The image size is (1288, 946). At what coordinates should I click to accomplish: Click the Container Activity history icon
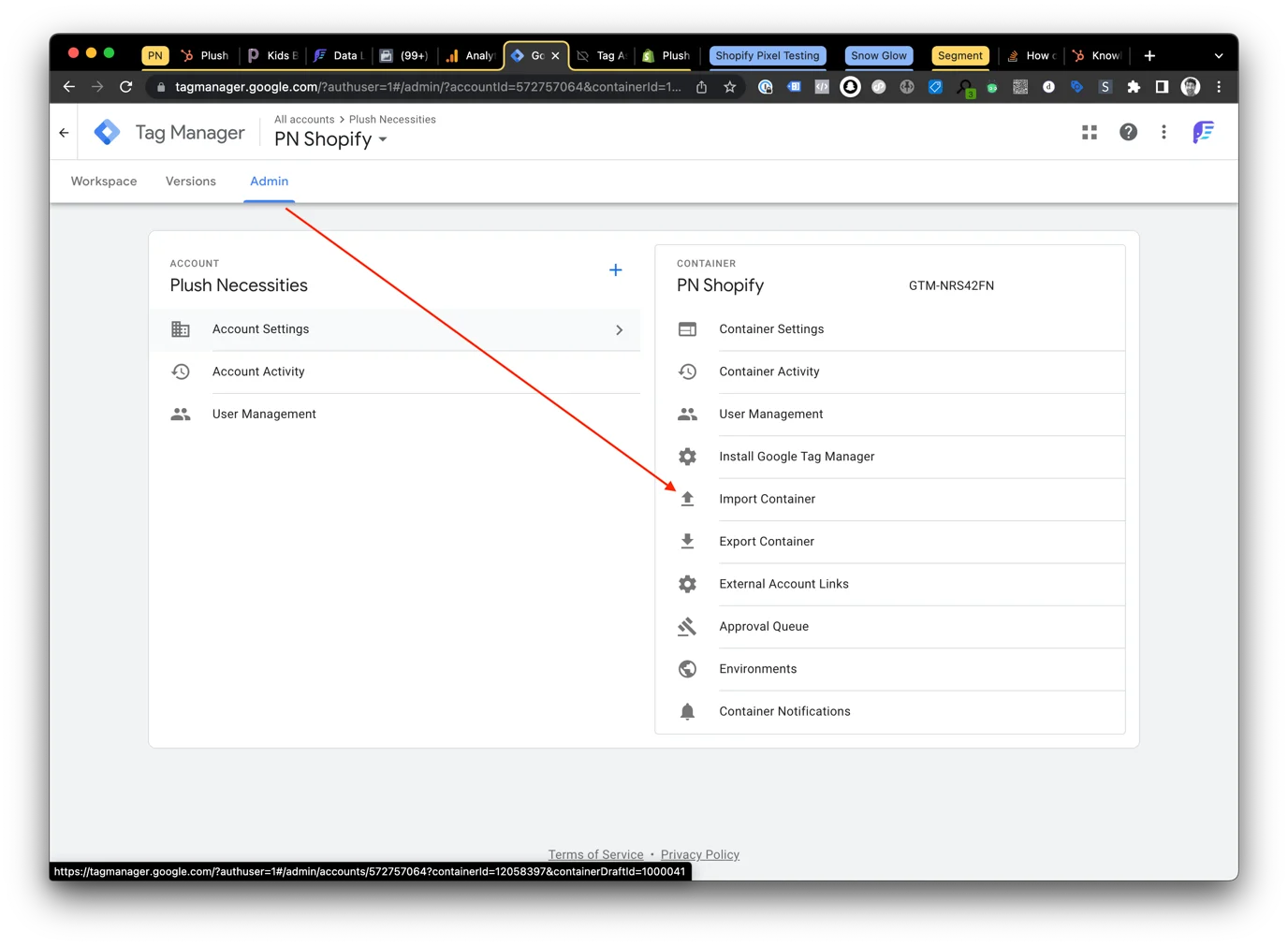click(687, 371)
